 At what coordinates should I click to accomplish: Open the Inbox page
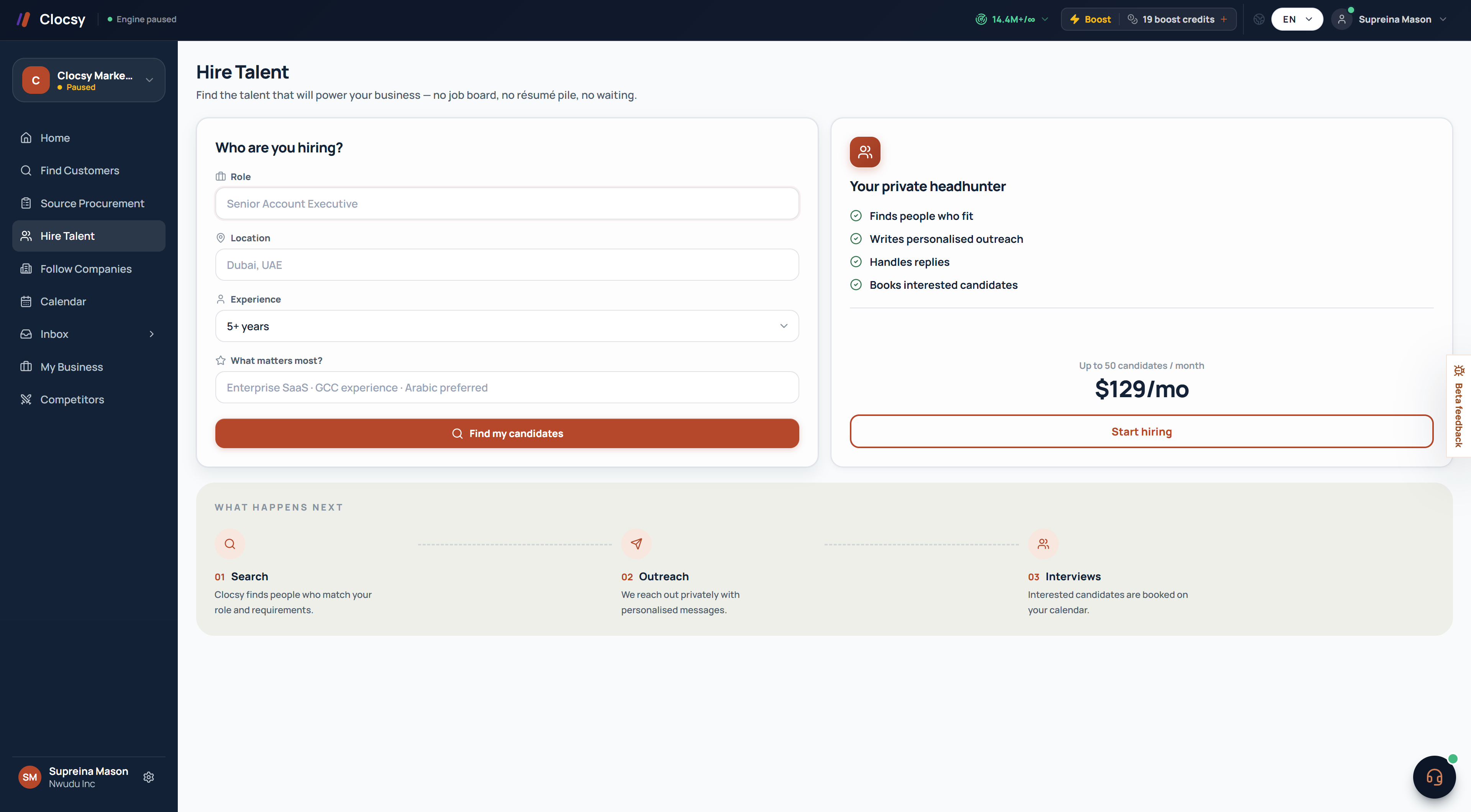point(89,334)
